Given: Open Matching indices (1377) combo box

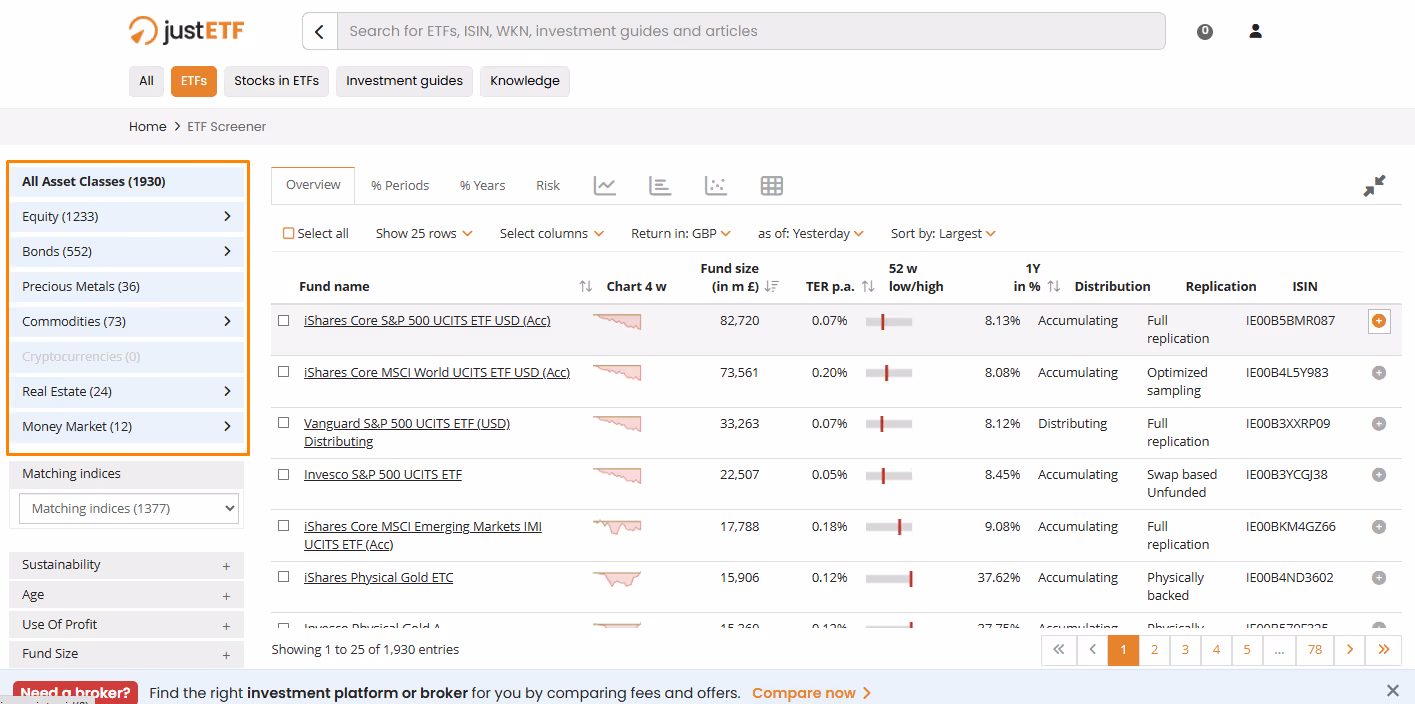Looking at the screenshot, I should (129, 508).
